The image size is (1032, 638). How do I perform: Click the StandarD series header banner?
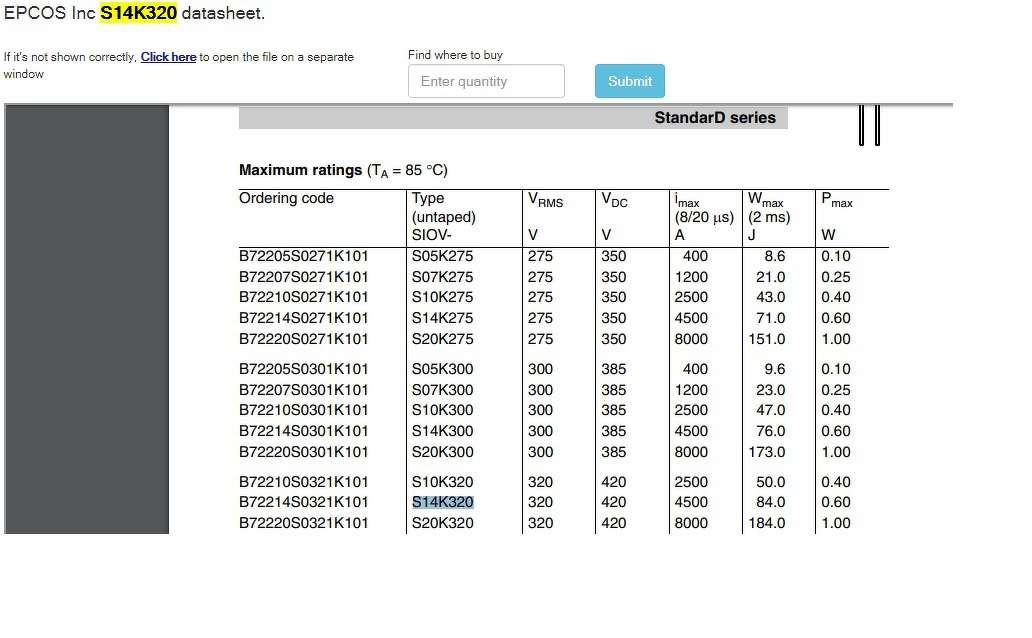513,118
